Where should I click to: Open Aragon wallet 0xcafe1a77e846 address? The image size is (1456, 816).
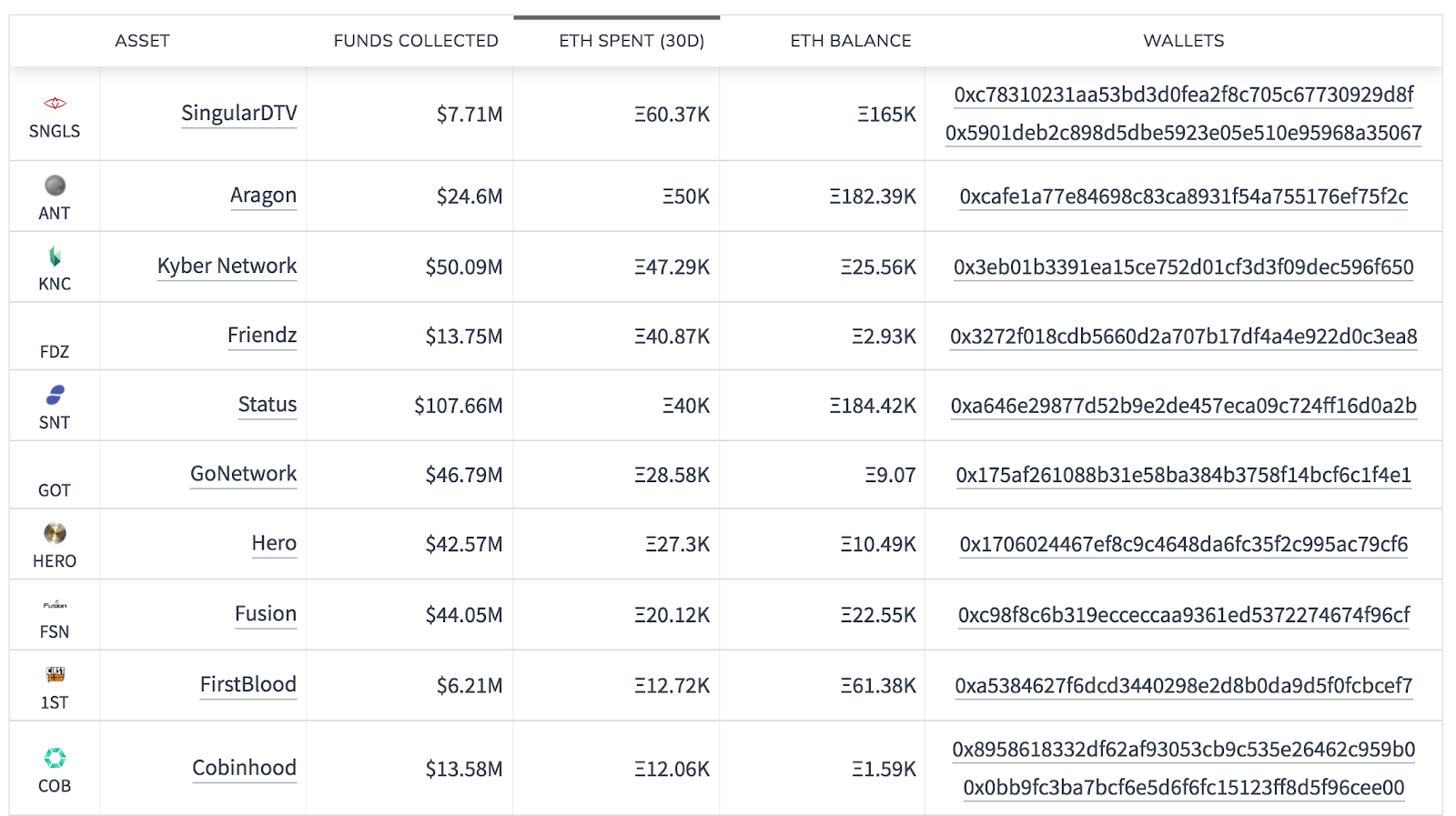pos(1184,196)
